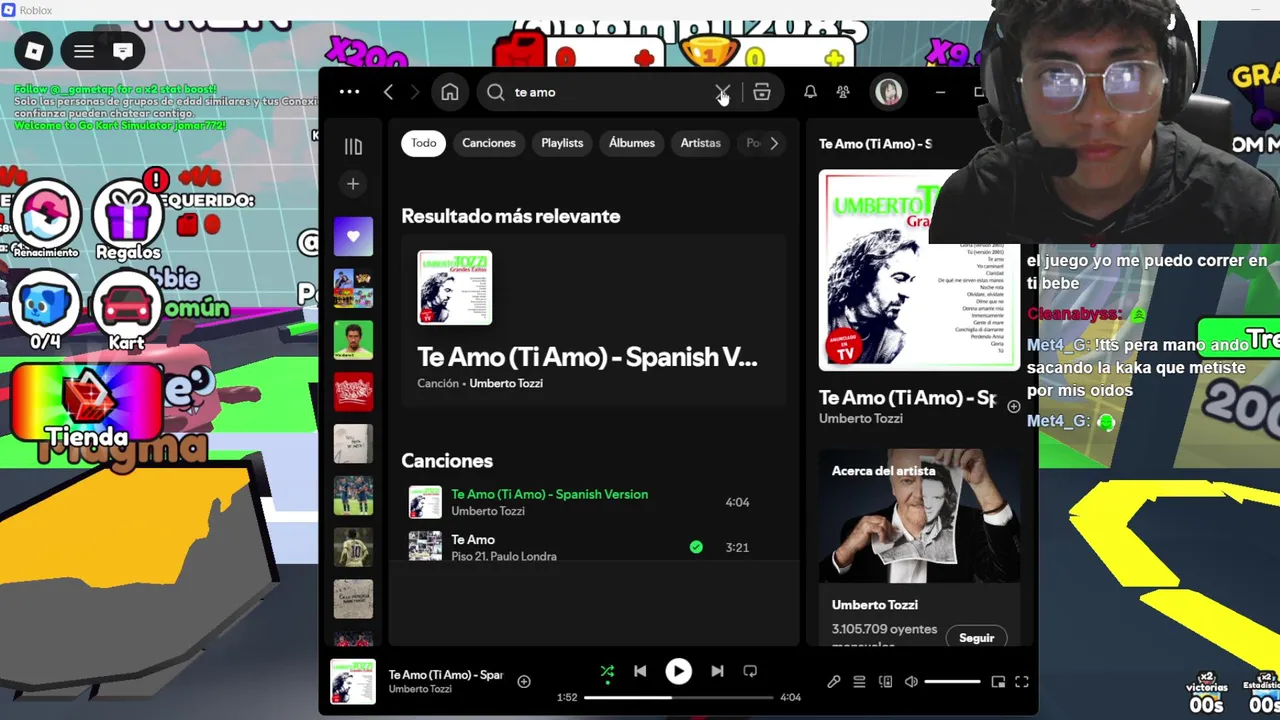Open 'Acerca del artista' artist card image

(x=920, y=515)
